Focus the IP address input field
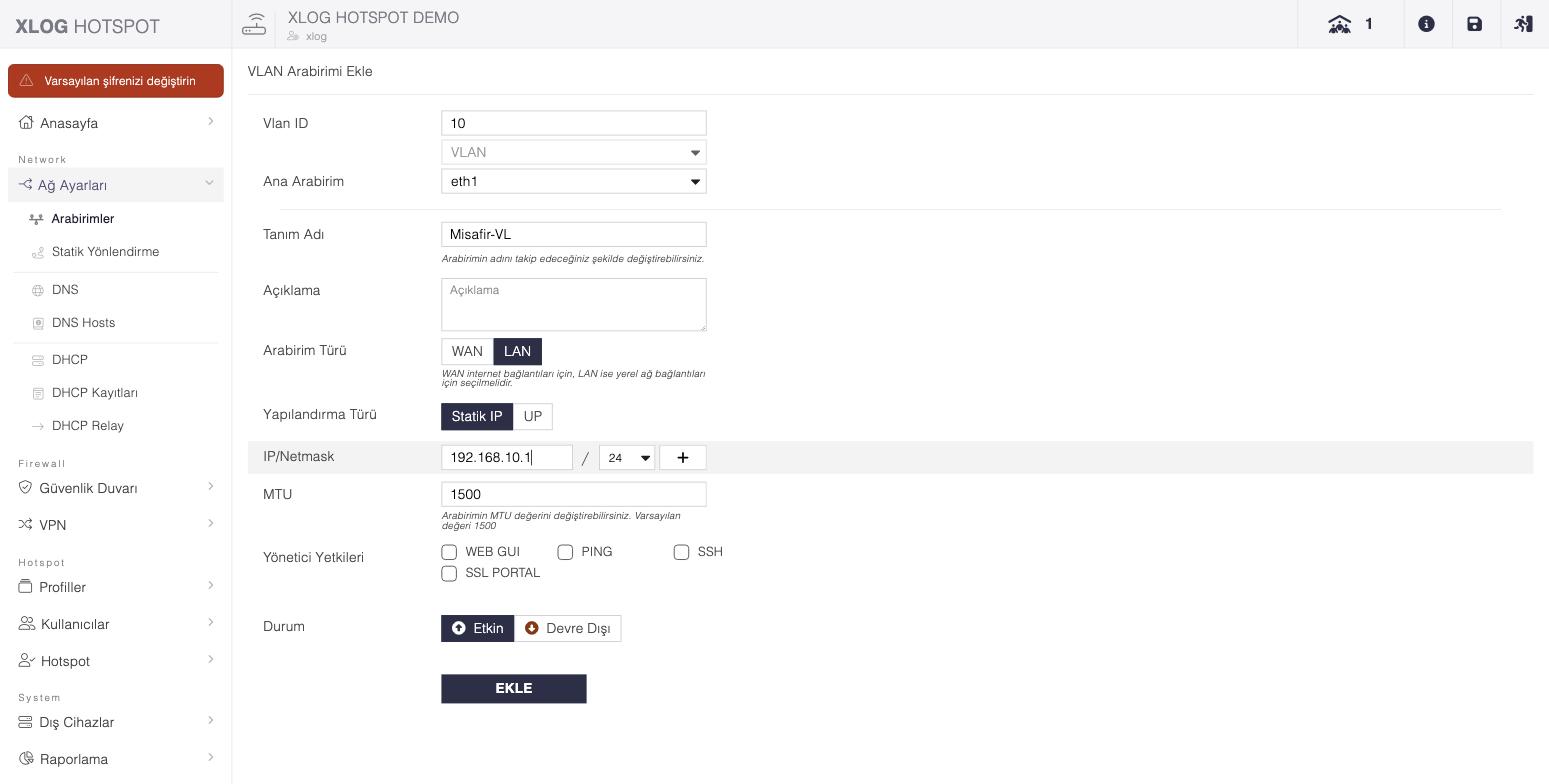 coord(507,457)
